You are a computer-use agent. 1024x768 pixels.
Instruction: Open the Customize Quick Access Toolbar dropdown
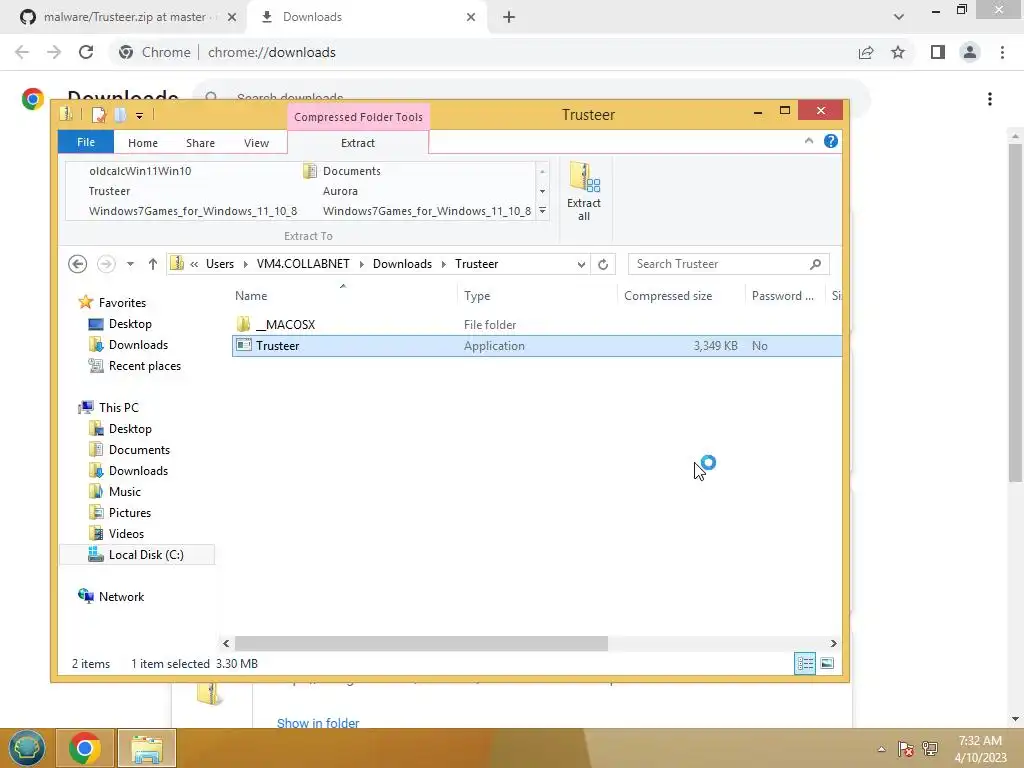(139, 116)
